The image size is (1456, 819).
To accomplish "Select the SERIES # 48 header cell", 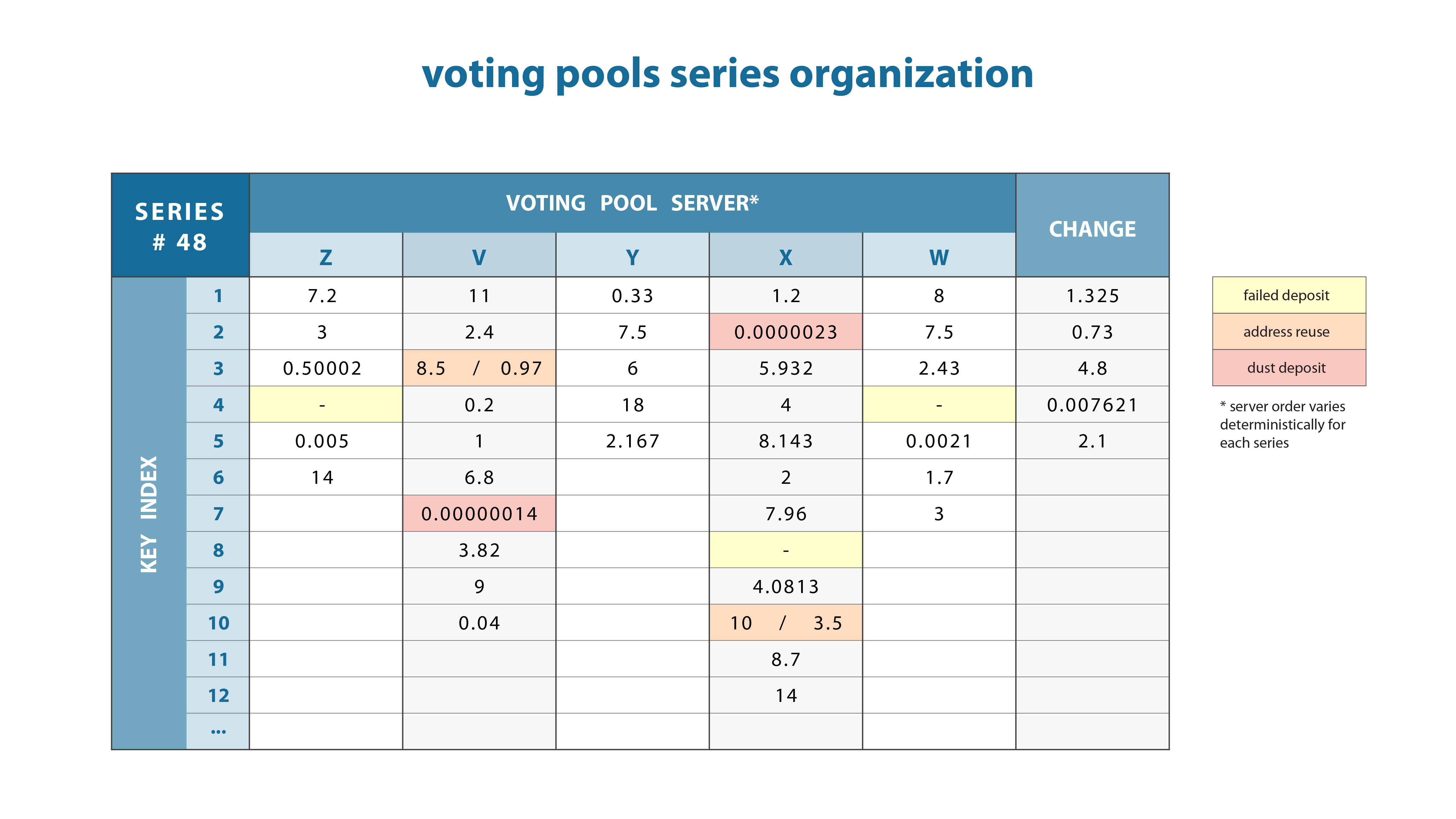I will click(x=180, y=226).
